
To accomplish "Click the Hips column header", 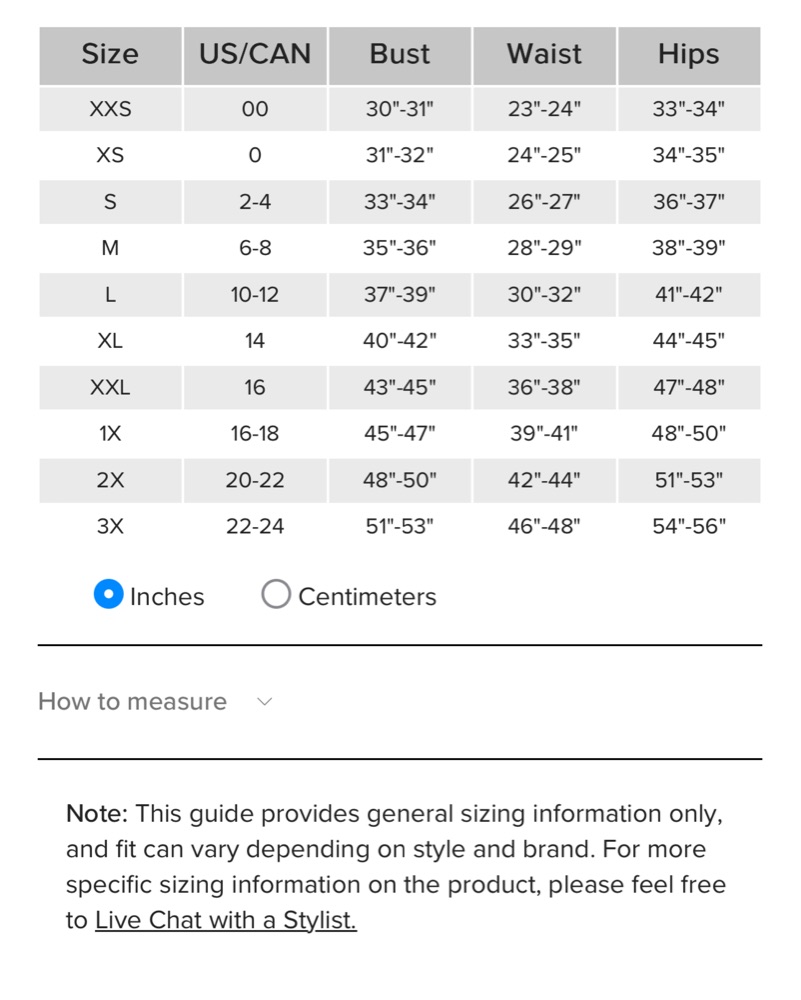I will click(x=689, y=55).
